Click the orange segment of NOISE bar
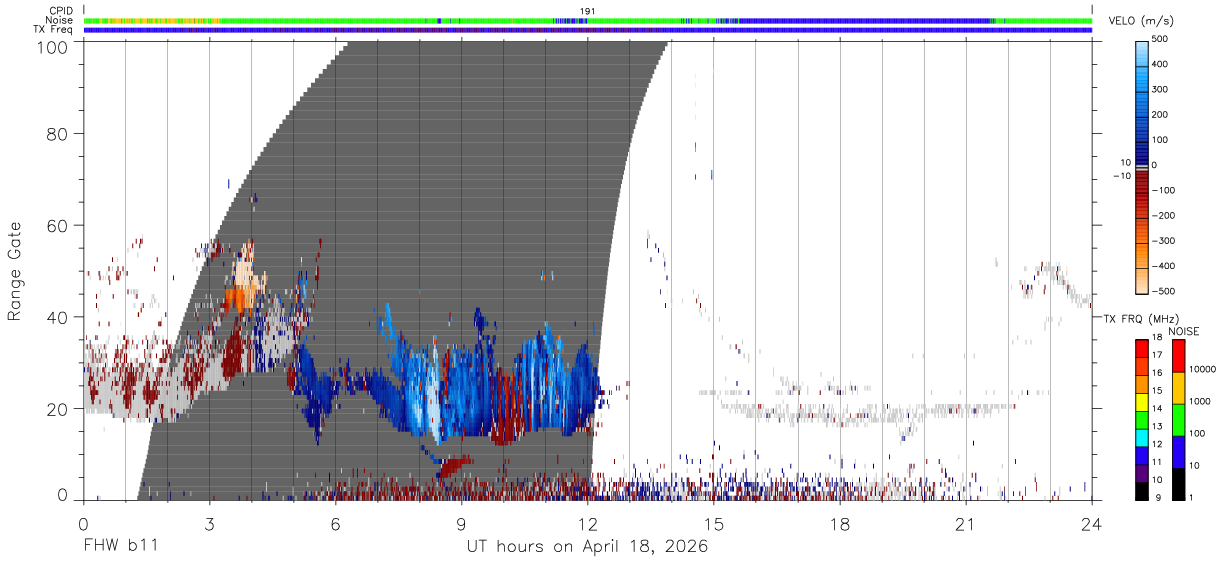This screenshot has width=1228, height=567. click(x=1177, y=387)
